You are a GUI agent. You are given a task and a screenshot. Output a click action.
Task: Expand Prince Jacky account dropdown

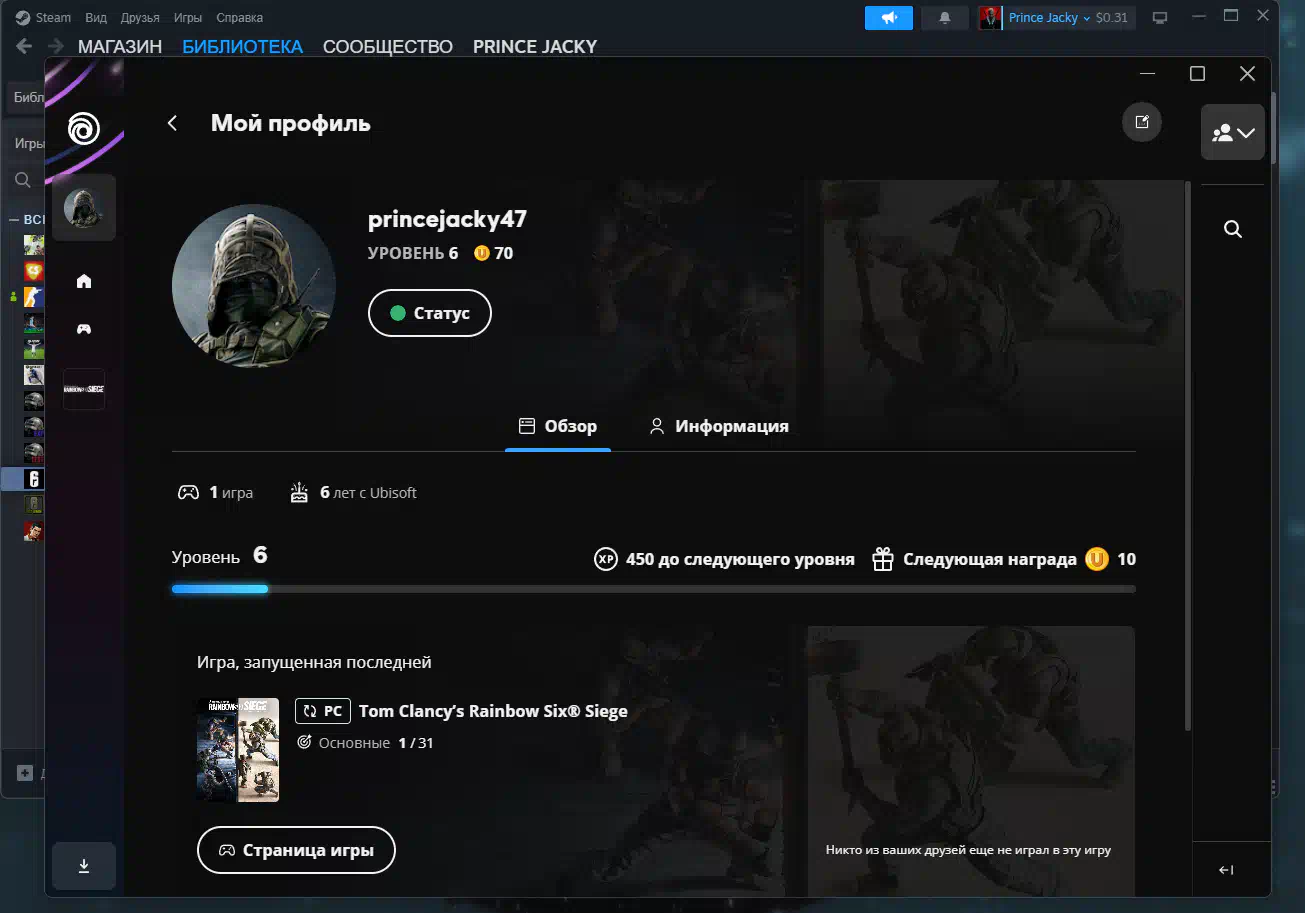(x=1049, y=18)
